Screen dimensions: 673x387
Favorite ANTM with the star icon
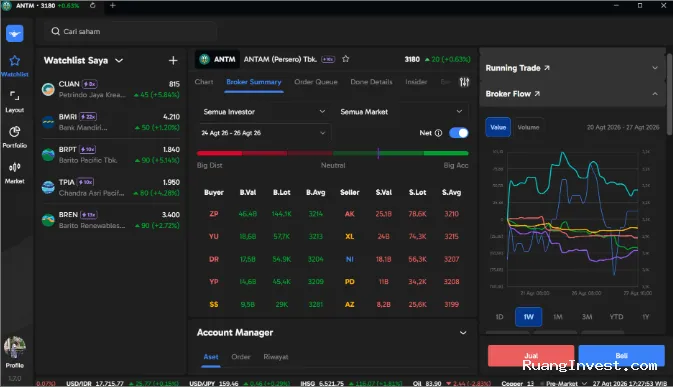[x=346, y=59]
